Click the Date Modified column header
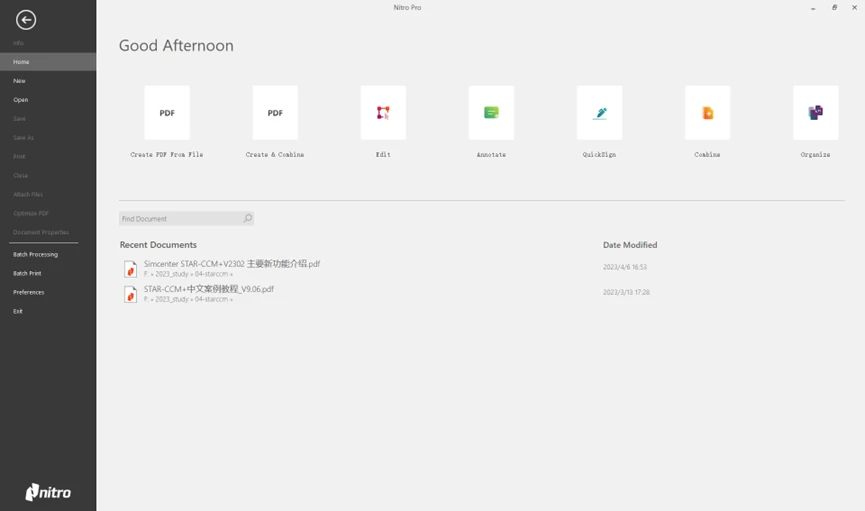This screenshot has height=511, width=865. [630, 244]
